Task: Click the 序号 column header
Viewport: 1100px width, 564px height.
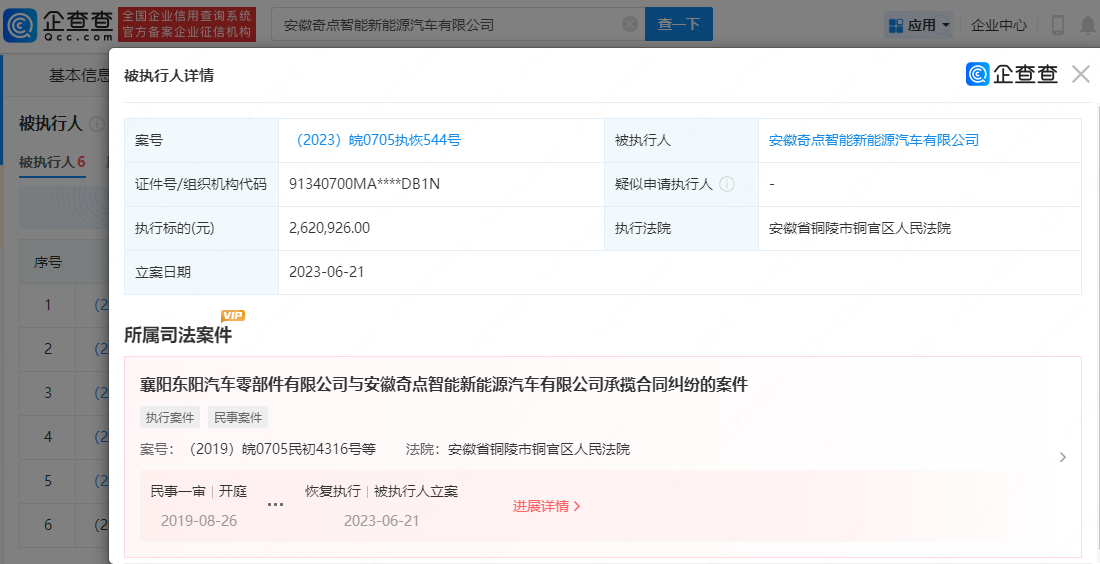Action: coord(48,262)
